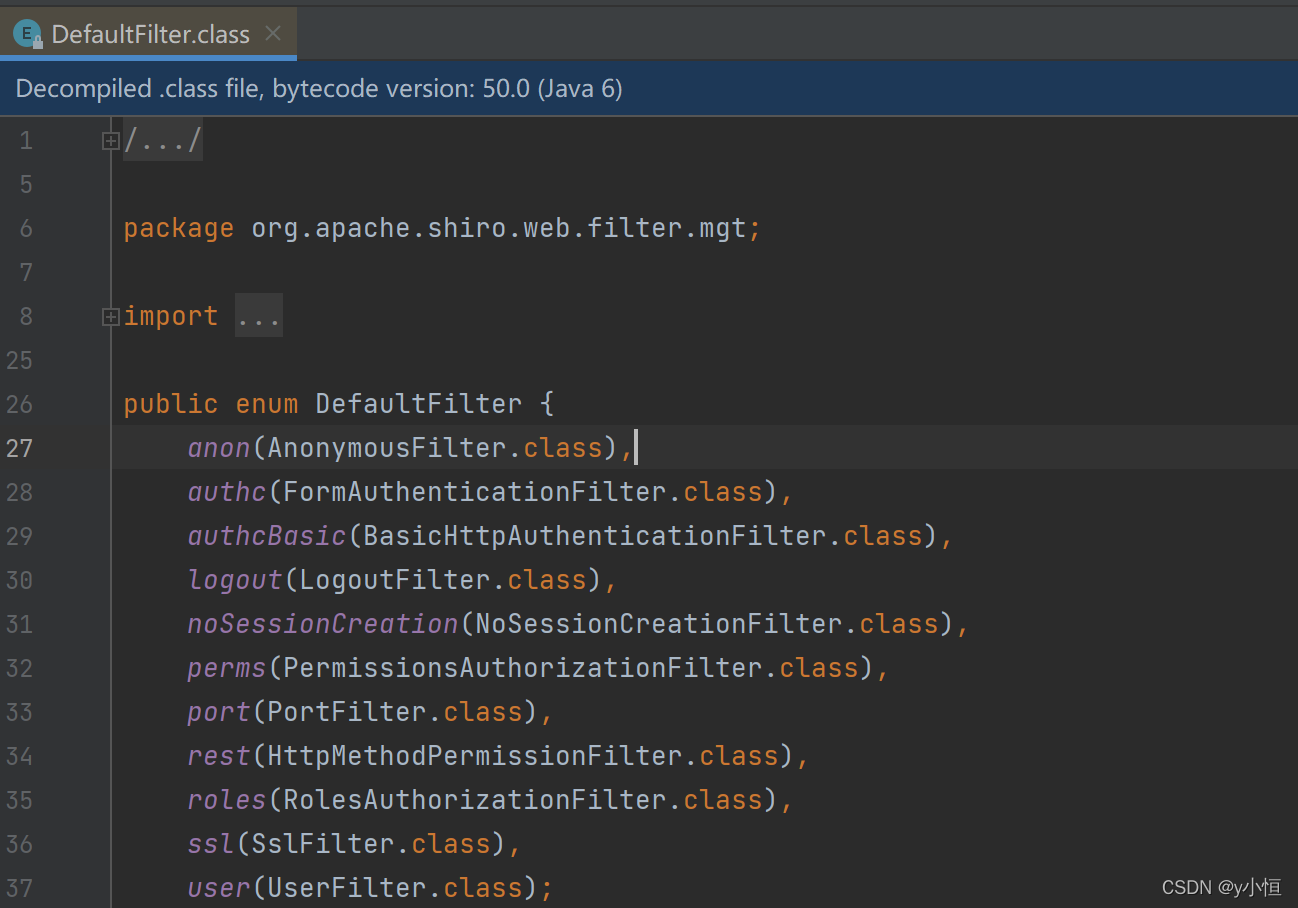Click the package name org.apache.shiro.web.filter.mgt
1298x908 pixels.
tap(499, 229)
